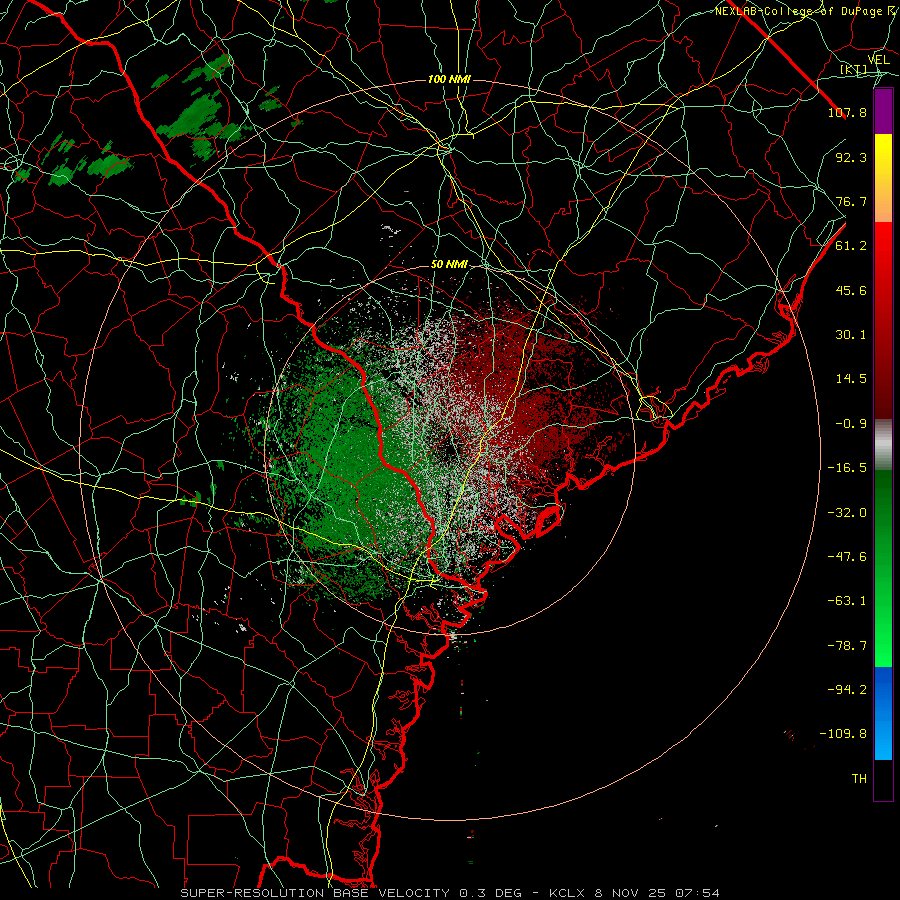This screenshot has width=900, height=900.
Task: Click the Super-Resolution Base Velocity caption at bottom
Action: click(x=450, y=893)
